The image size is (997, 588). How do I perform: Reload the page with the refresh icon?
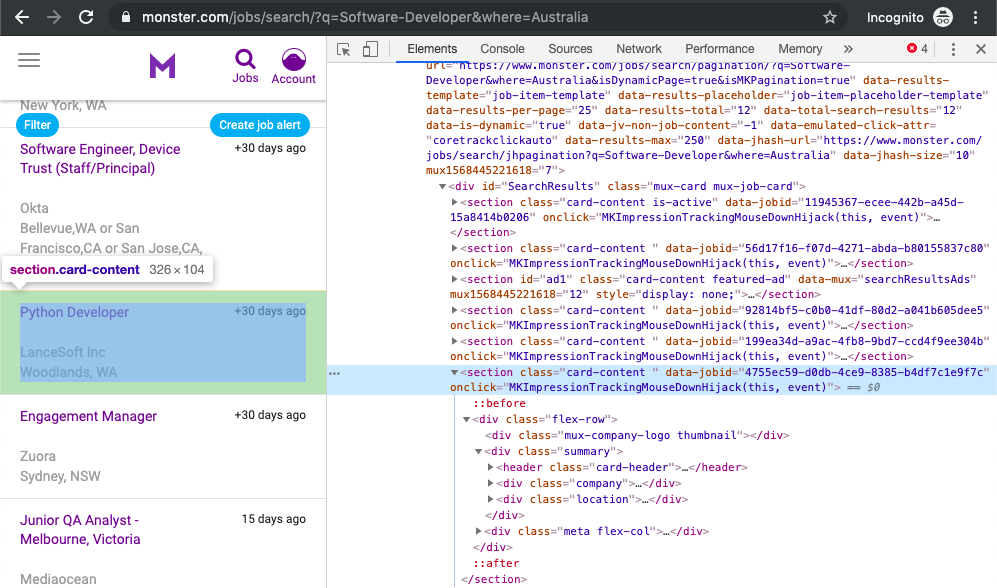(x=86, y=17)
